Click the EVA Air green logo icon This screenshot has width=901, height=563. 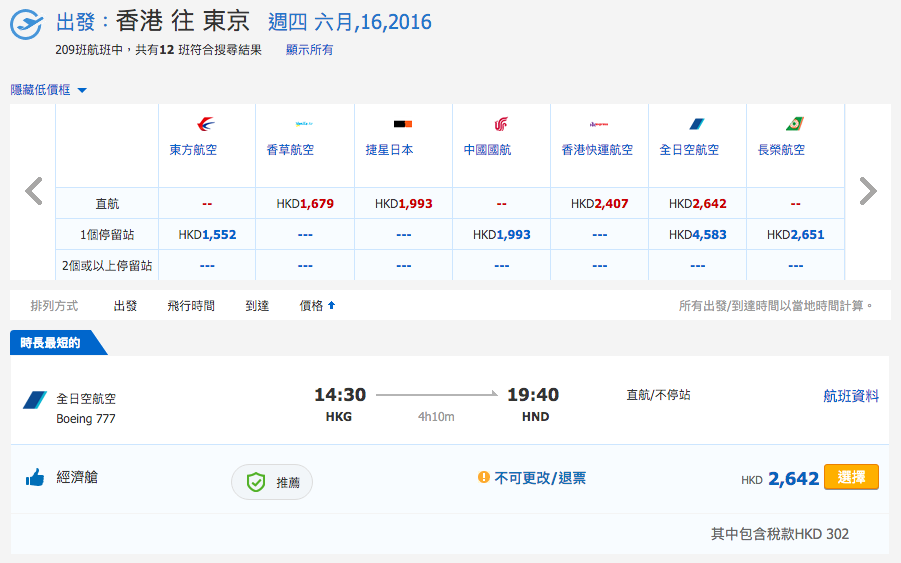point(795,124)
